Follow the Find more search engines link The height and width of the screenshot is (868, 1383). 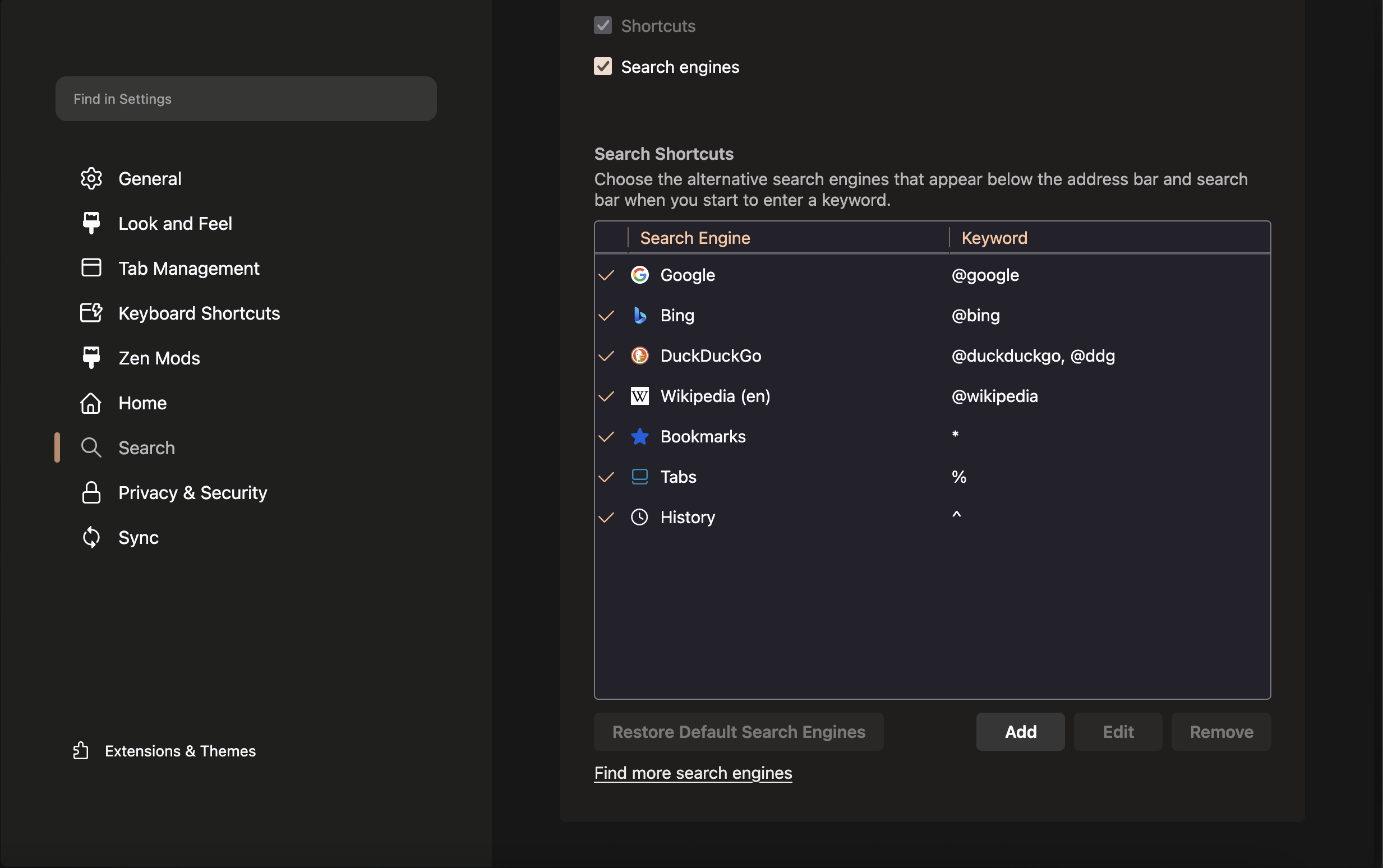click(693, 773)
